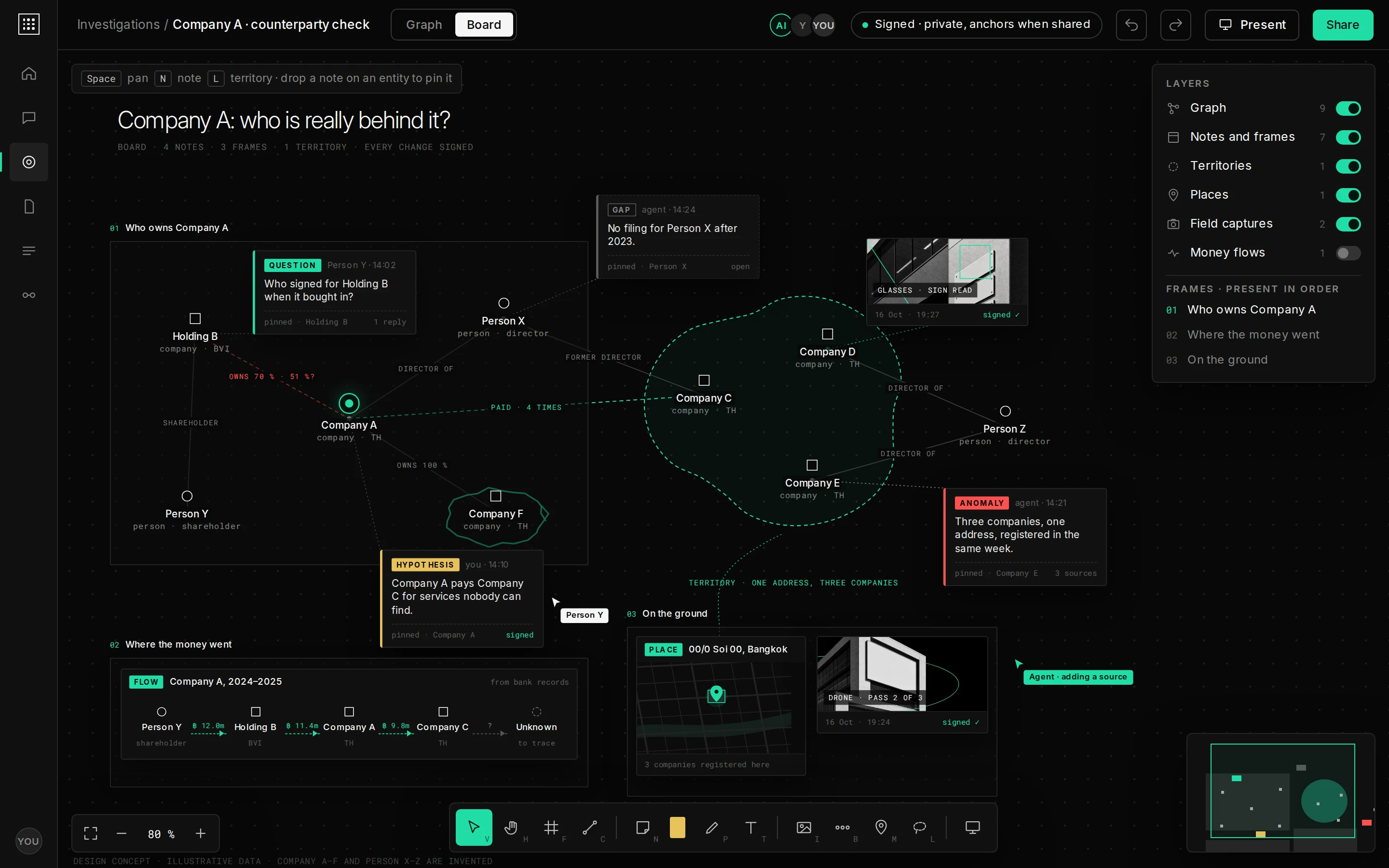Toggle the Field captures layer
This screenshot has width=1389, height=868.
coord(1348,224)
